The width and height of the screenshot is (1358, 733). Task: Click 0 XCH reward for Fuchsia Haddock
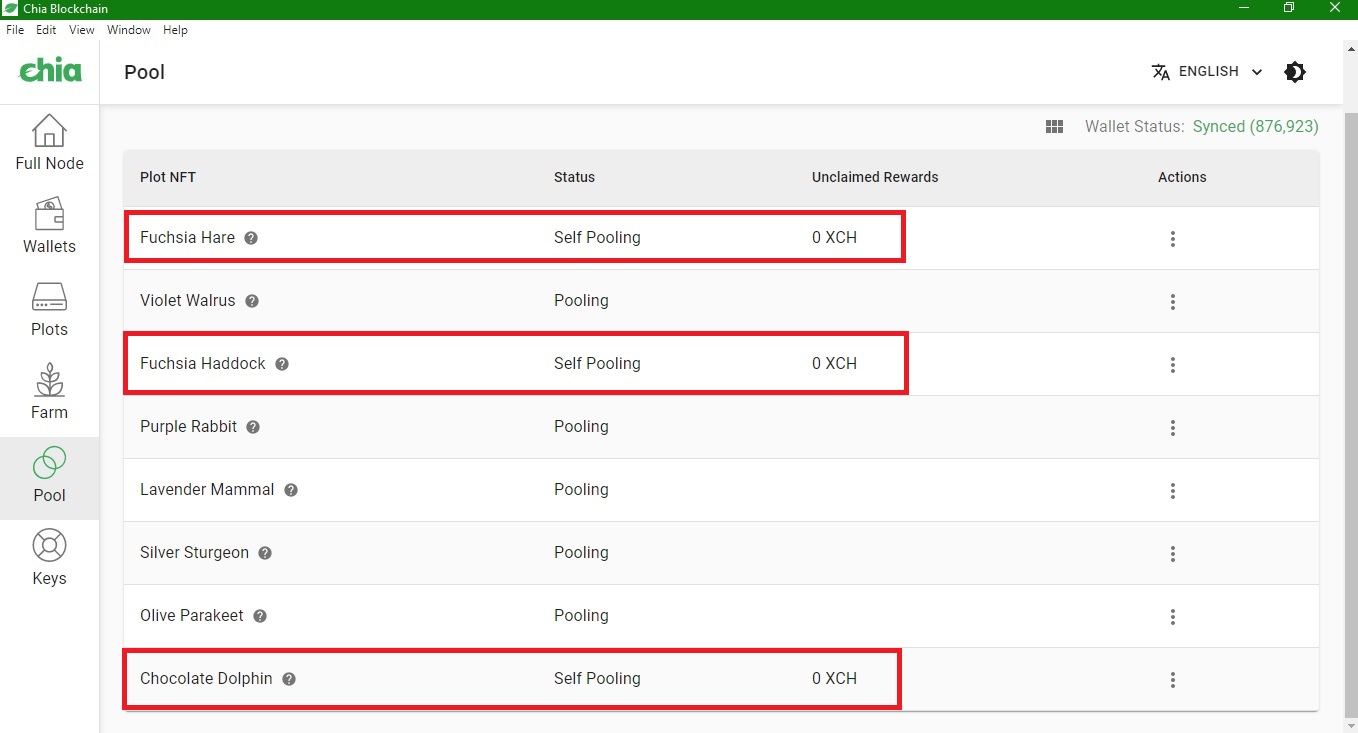click(834, 364)
